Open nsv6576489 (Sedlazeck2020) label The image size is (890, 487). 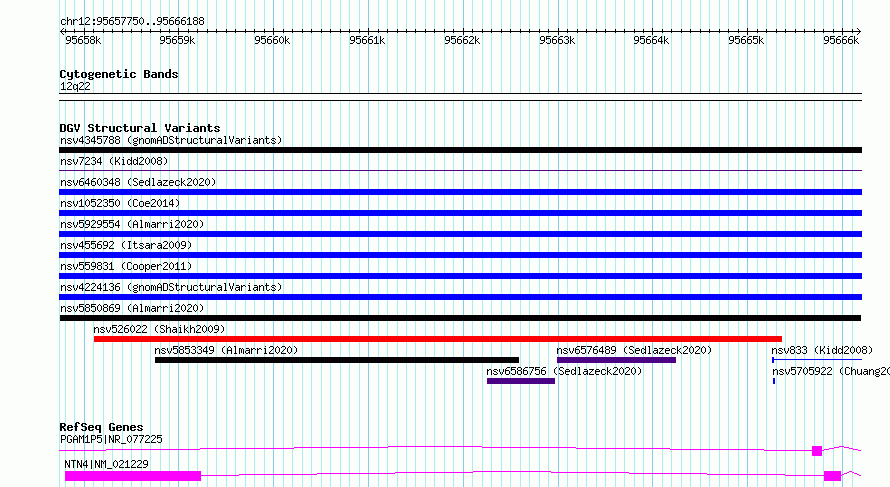[x=634, y=350]
